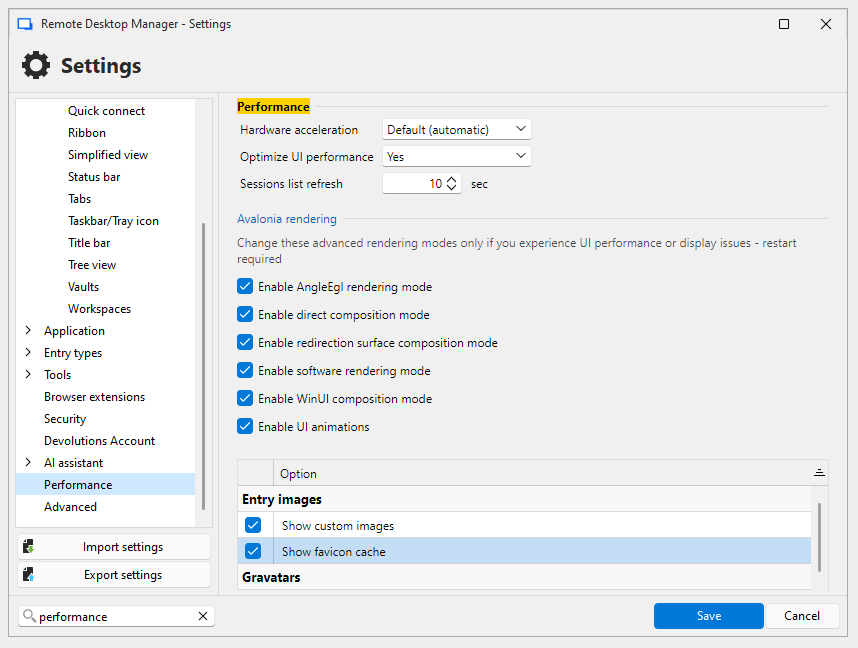This screenshot has height=648, width=858.
Task: Click the Tools tree label
Action: pyautogui.click(x=57, y=374)
